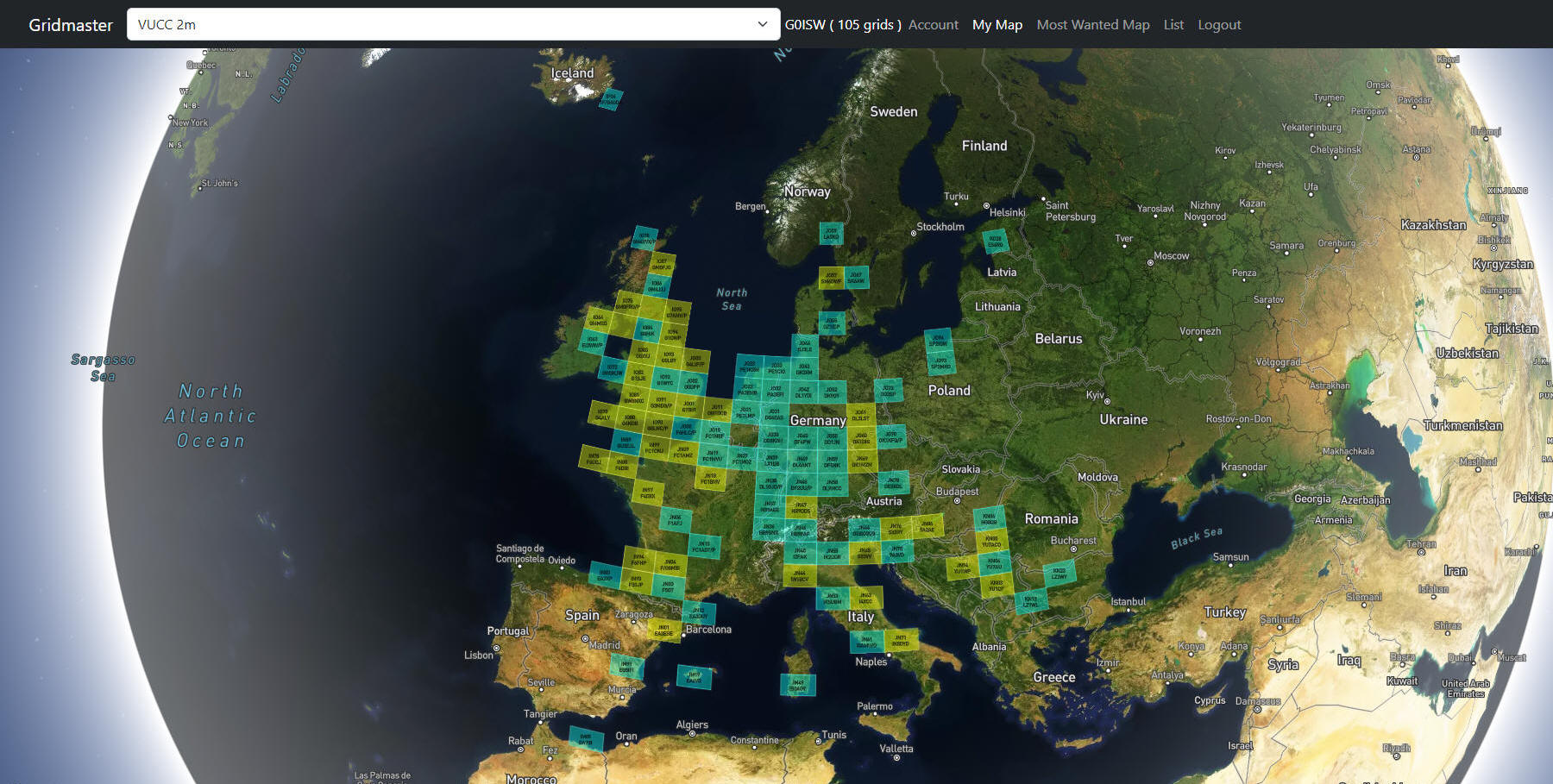Image resolution: width=1553 pixels, height=784 pixels.
Task: Select the yellow JO57 grid square on Sweden's west coast
Action: (x=831, y=279)
